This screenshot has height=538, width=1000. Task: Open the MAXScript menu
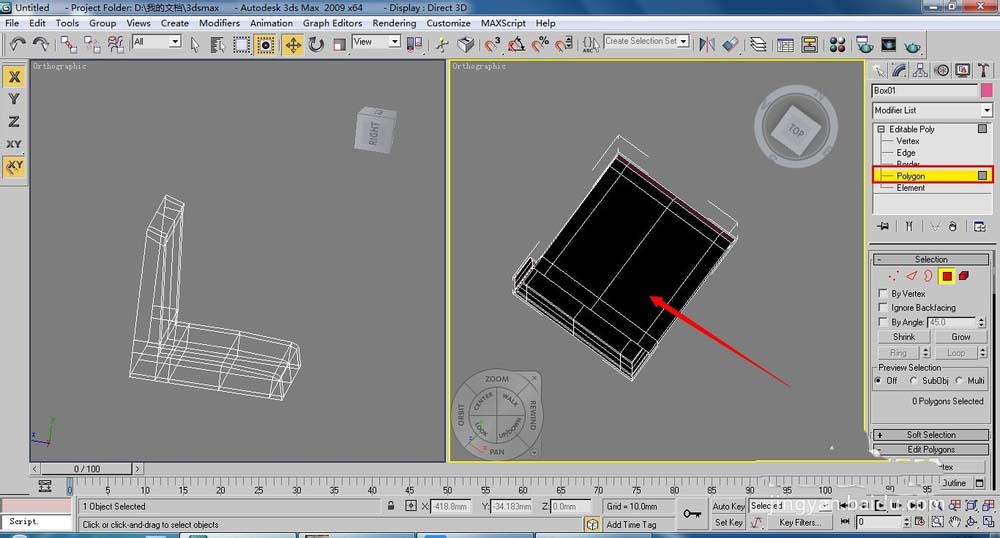click(503, 23)
